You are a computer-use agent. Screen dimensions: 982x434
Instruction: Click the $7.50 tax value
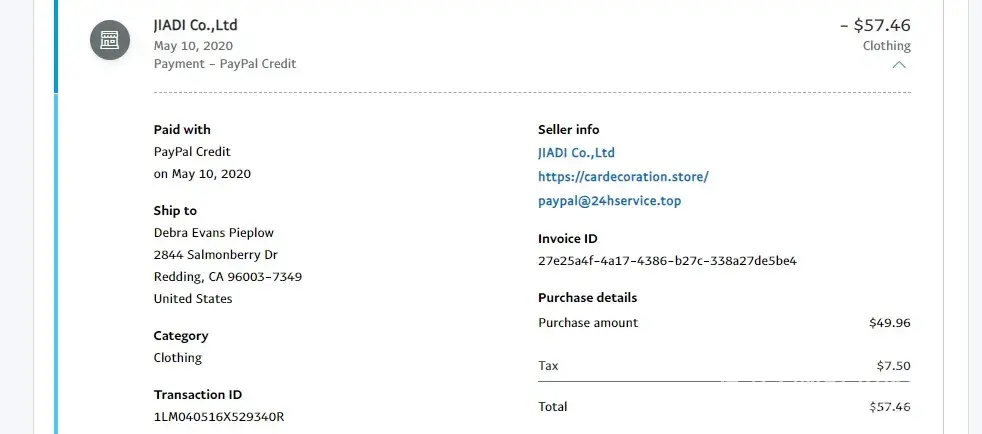coord(893,366)
